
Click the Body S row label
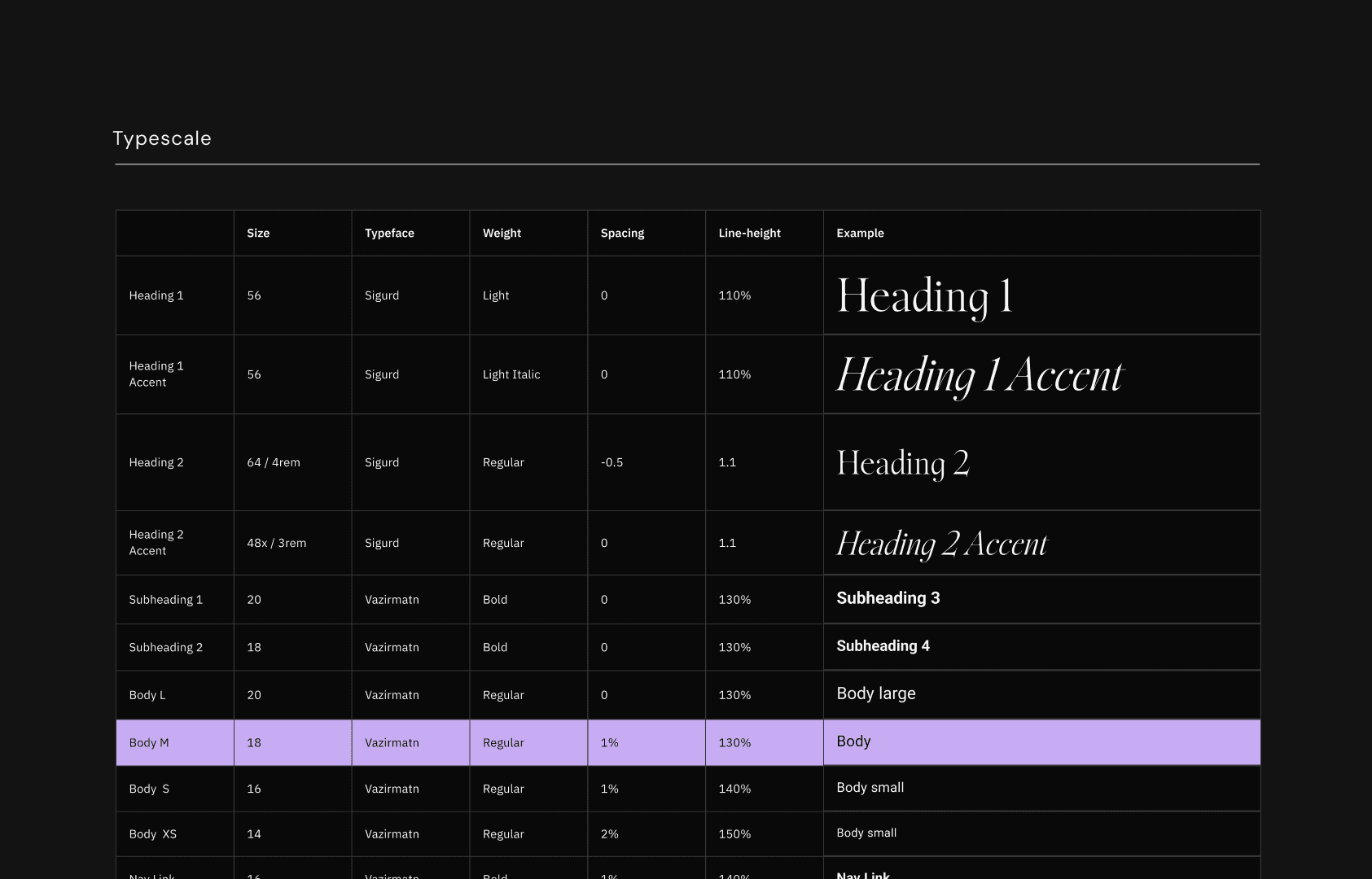click(x=149, y=789)
